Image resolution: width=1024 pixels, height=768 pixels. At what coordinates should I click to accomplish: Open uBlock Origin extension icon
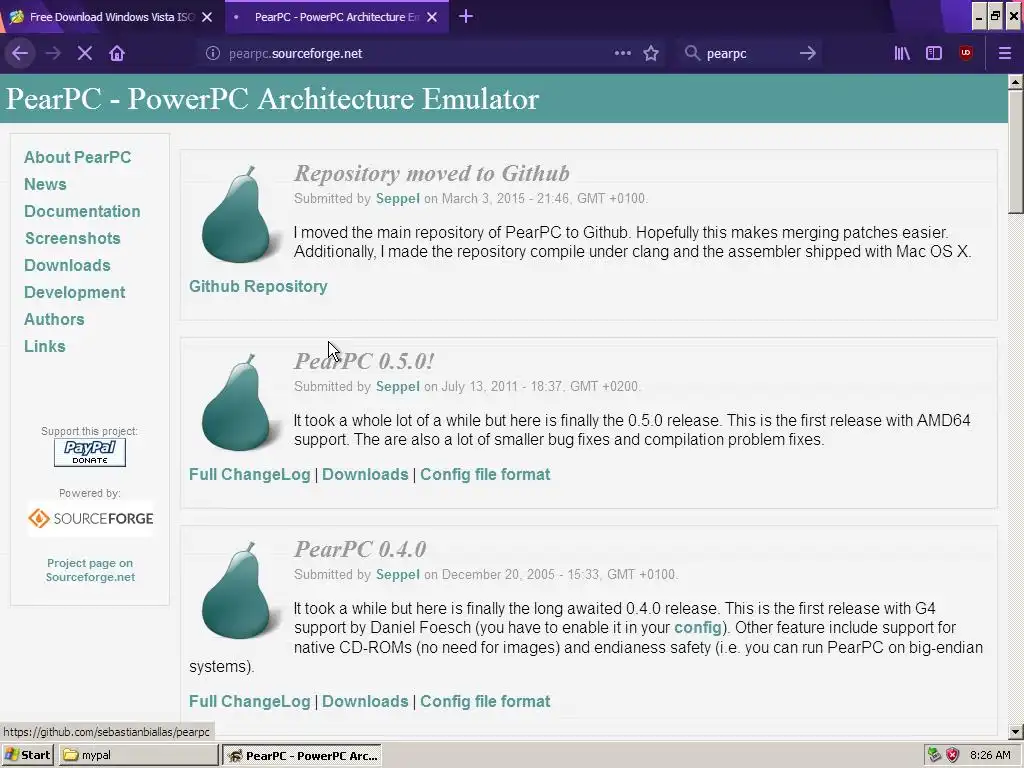(966, 54)
